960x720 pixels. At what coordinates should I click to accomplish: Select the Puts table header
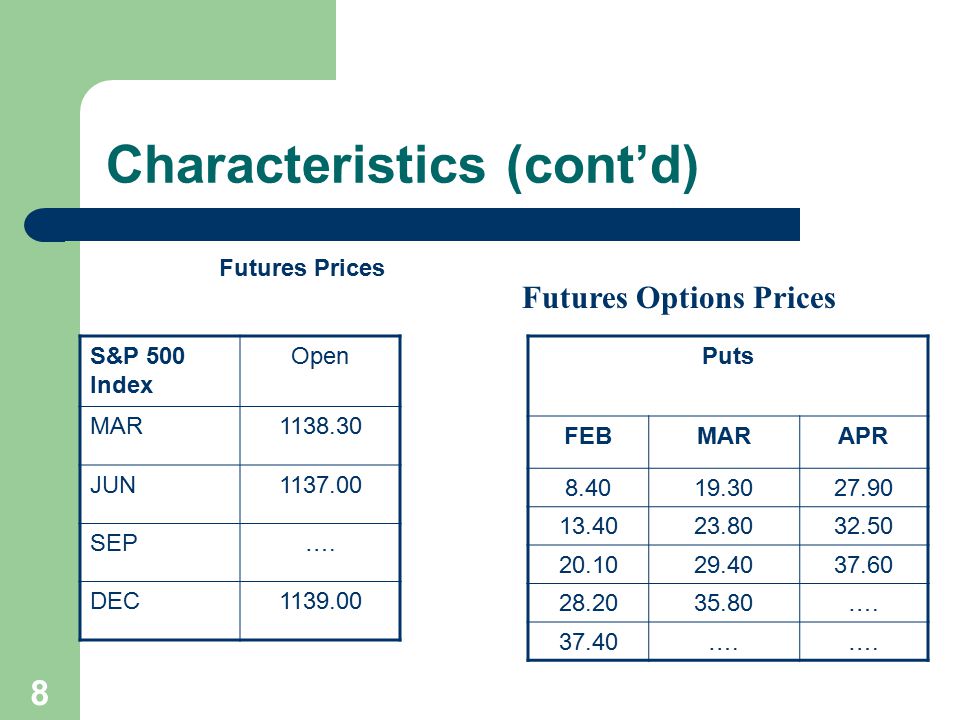[x=727, y=356]
